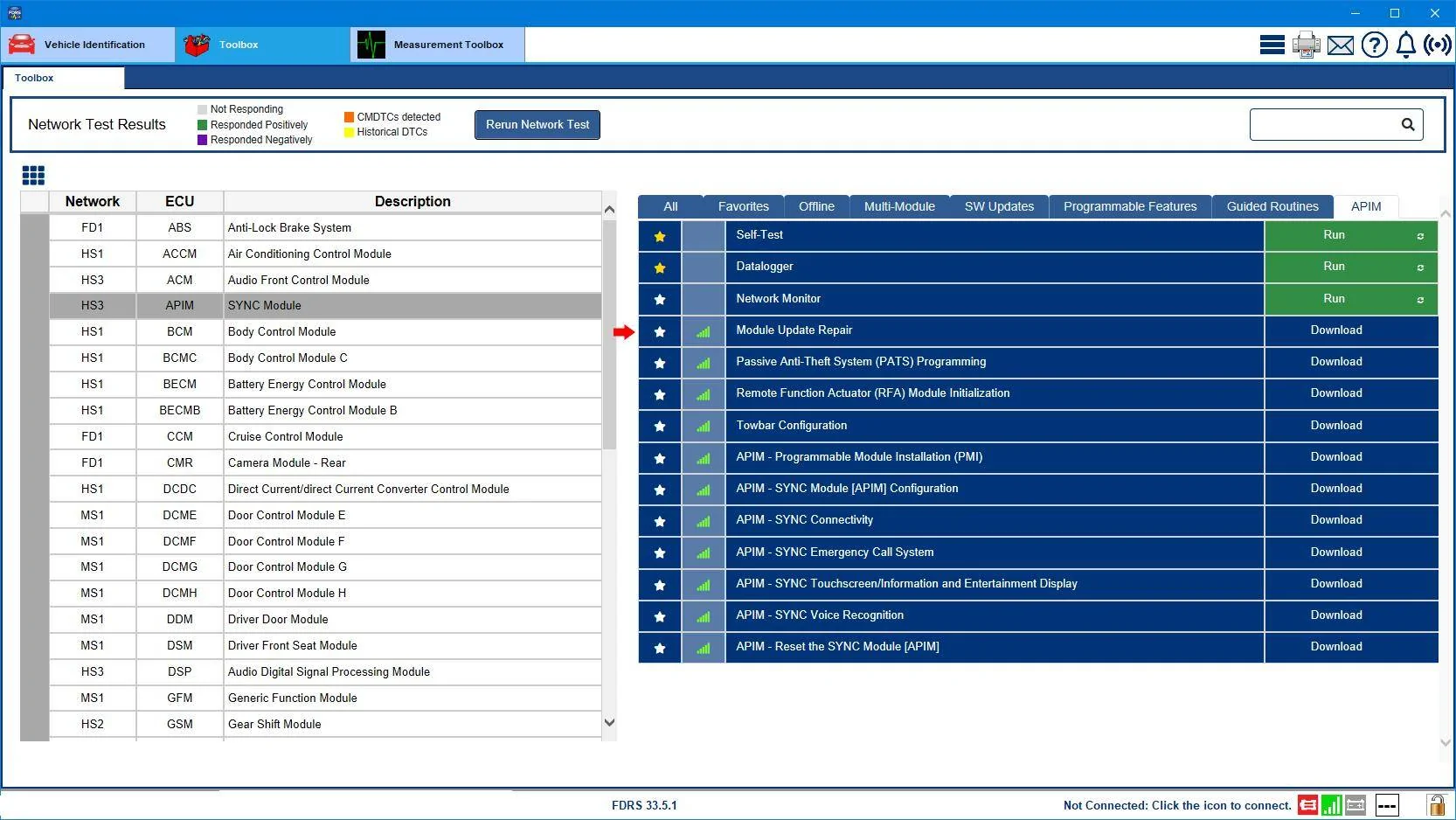Click signal icon for APIM - SYNC Connectivity
The width and height of the screenshot is (1456, 820).
tap(704, 522)
